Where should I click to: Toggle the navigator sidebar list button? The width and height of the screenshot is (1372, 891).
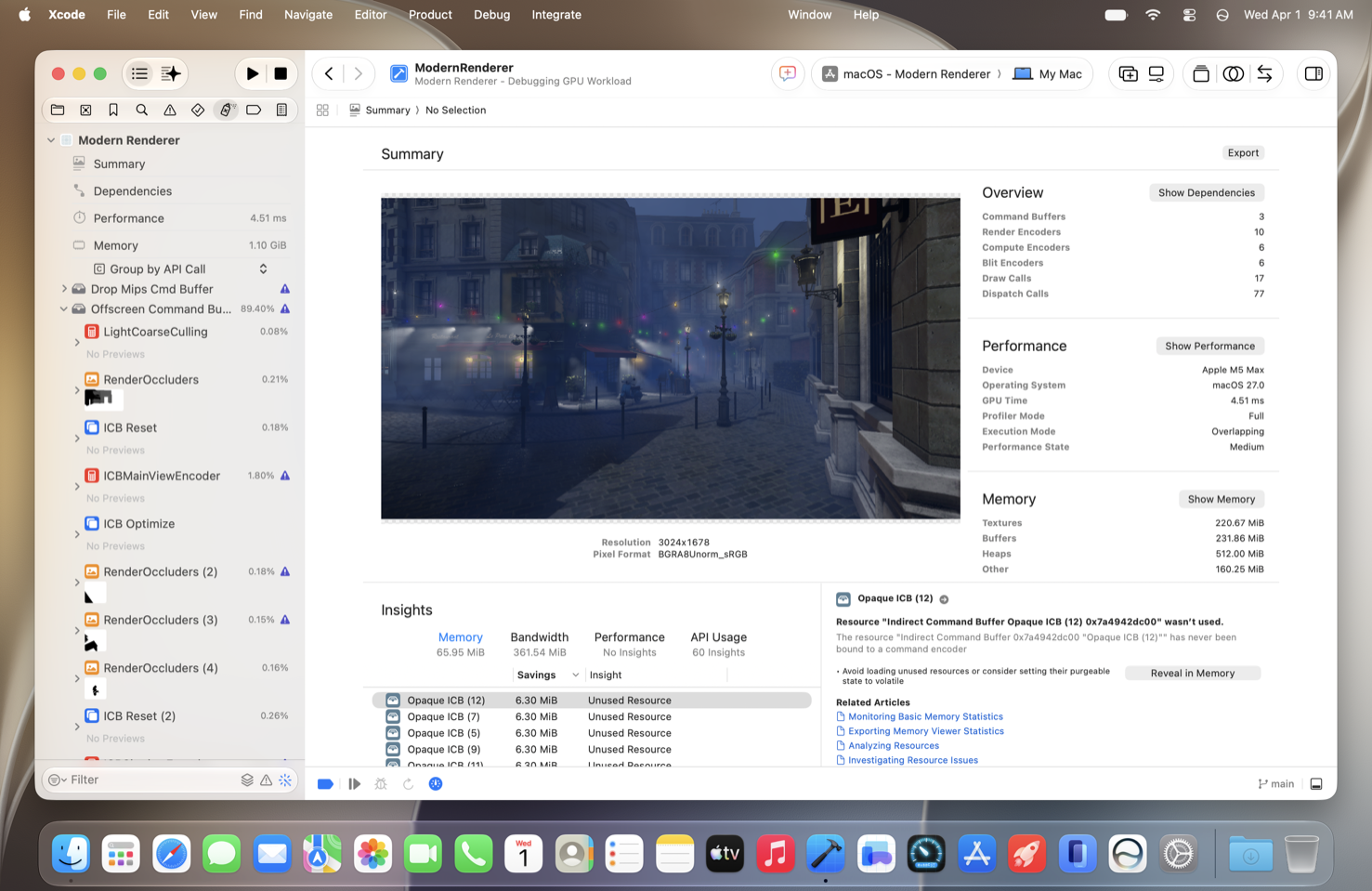(x=139, y=73)
